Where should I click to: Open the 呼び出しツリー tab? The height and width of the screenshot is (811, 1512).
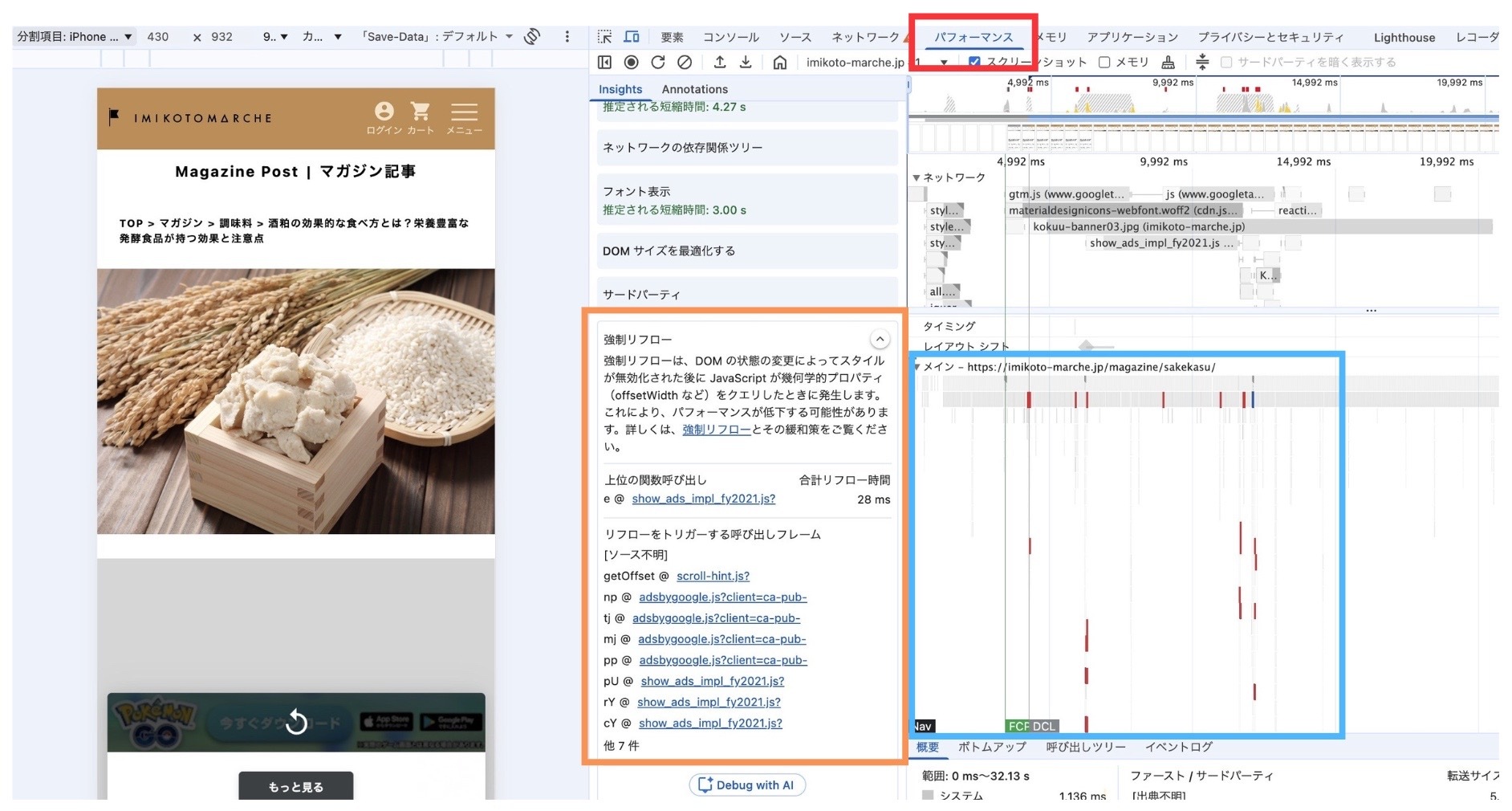(1086, 747)
